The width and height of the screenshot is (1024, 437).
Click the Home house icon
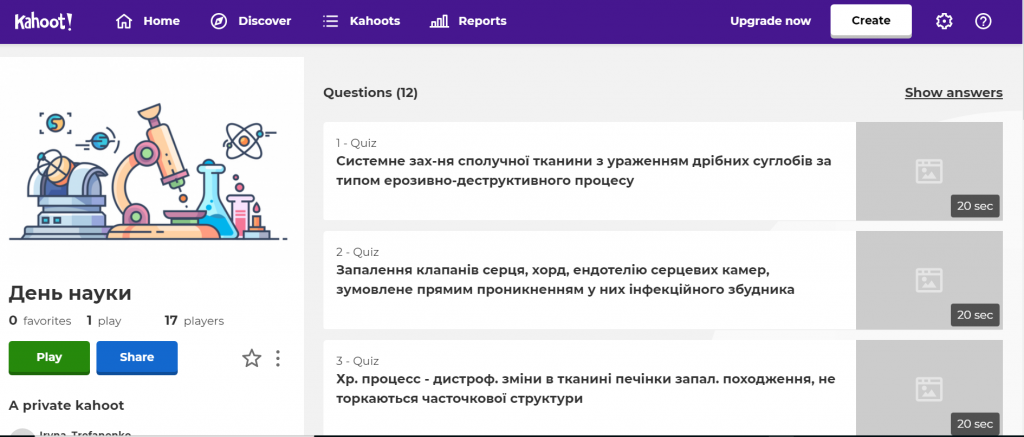pos(123,22)
